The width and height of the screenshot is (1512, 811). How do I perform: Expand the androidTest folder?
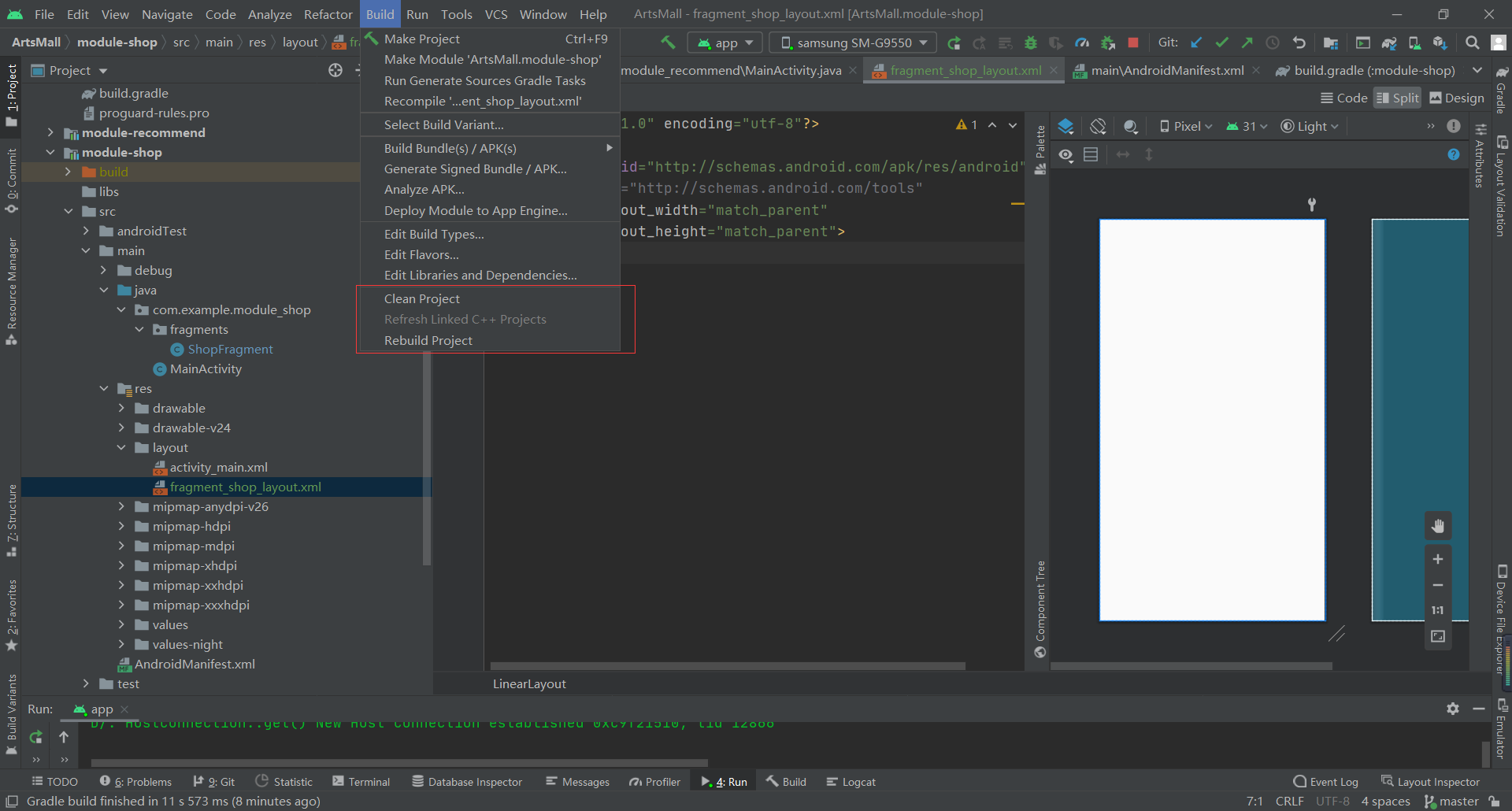coord(86,231)
